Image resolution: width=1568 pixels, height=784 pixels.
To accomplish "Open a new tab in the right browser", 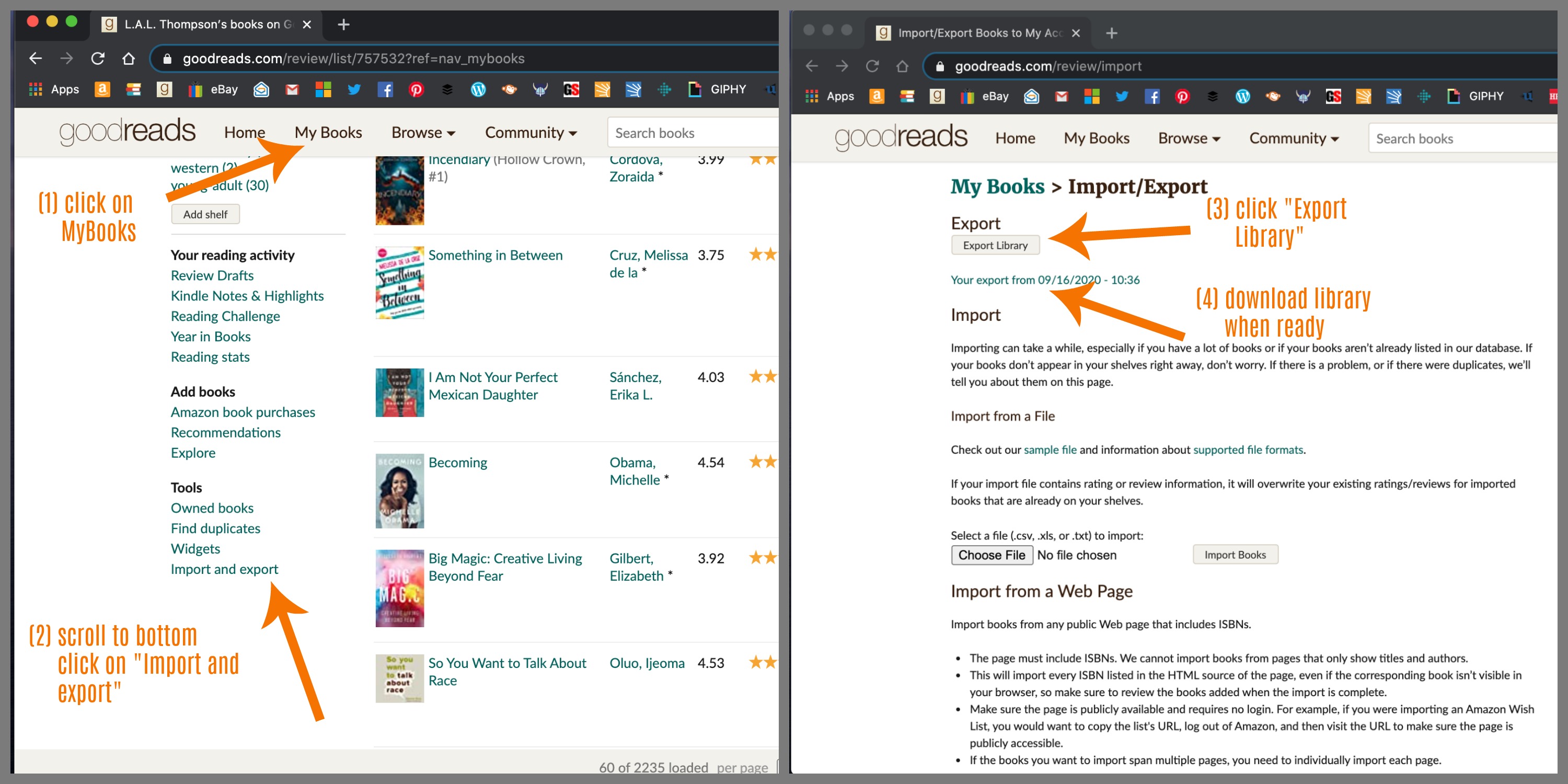I will tap(1112, 33).
